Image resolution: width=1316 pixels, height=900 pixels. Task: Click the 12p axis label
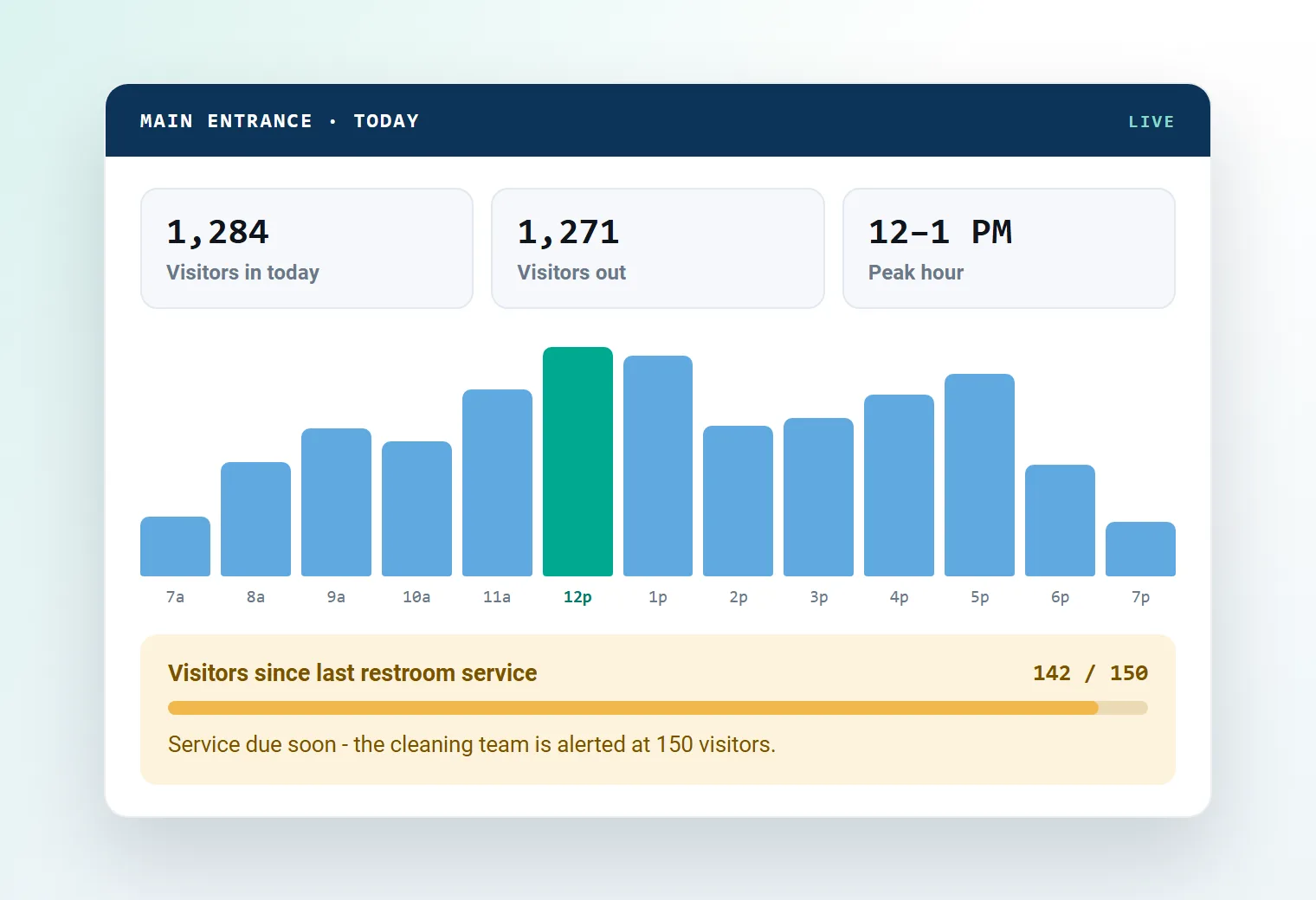click(577, 597)
